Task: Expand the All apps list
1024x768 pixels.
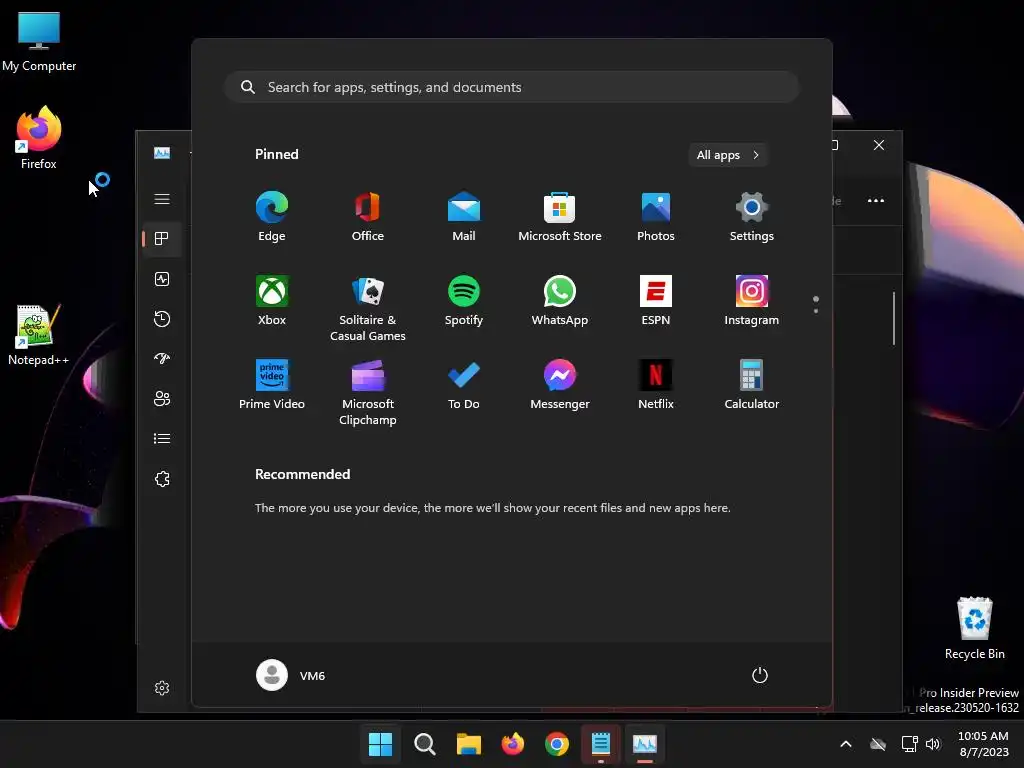Action: tap(728, 155)
